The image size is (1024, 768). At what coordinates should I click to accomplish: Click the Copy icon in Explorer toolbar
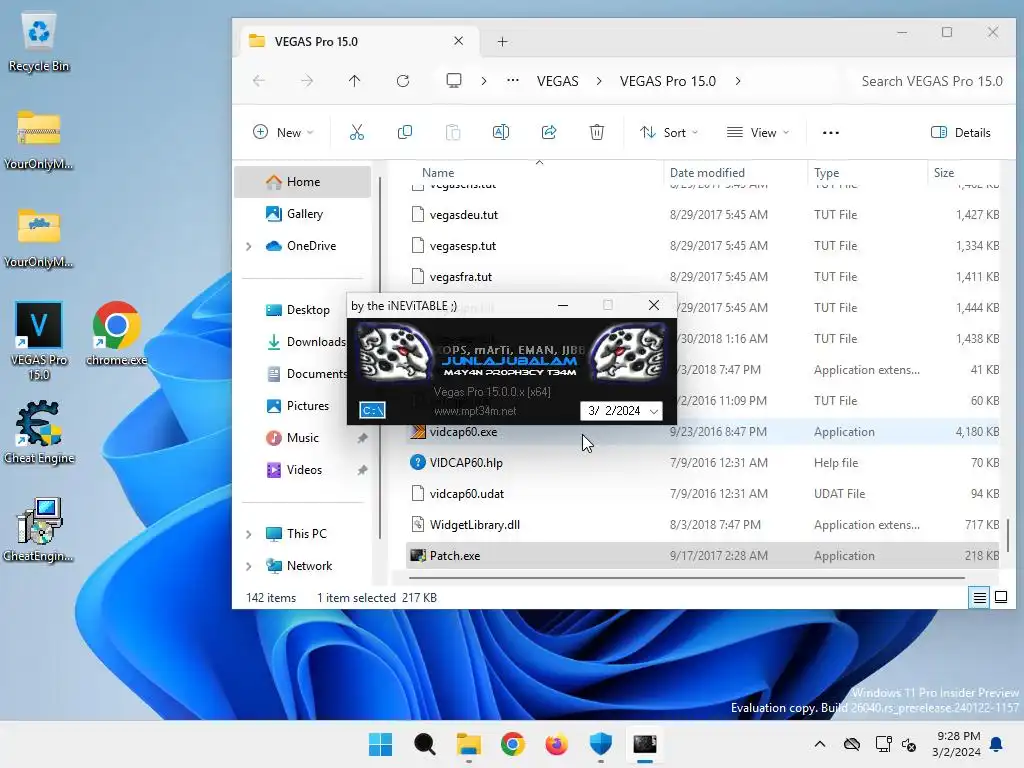(405, 133)
